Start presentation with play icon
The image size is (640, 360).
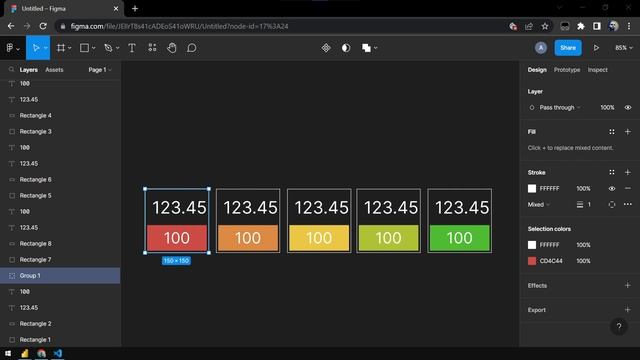tap(596, 48)
